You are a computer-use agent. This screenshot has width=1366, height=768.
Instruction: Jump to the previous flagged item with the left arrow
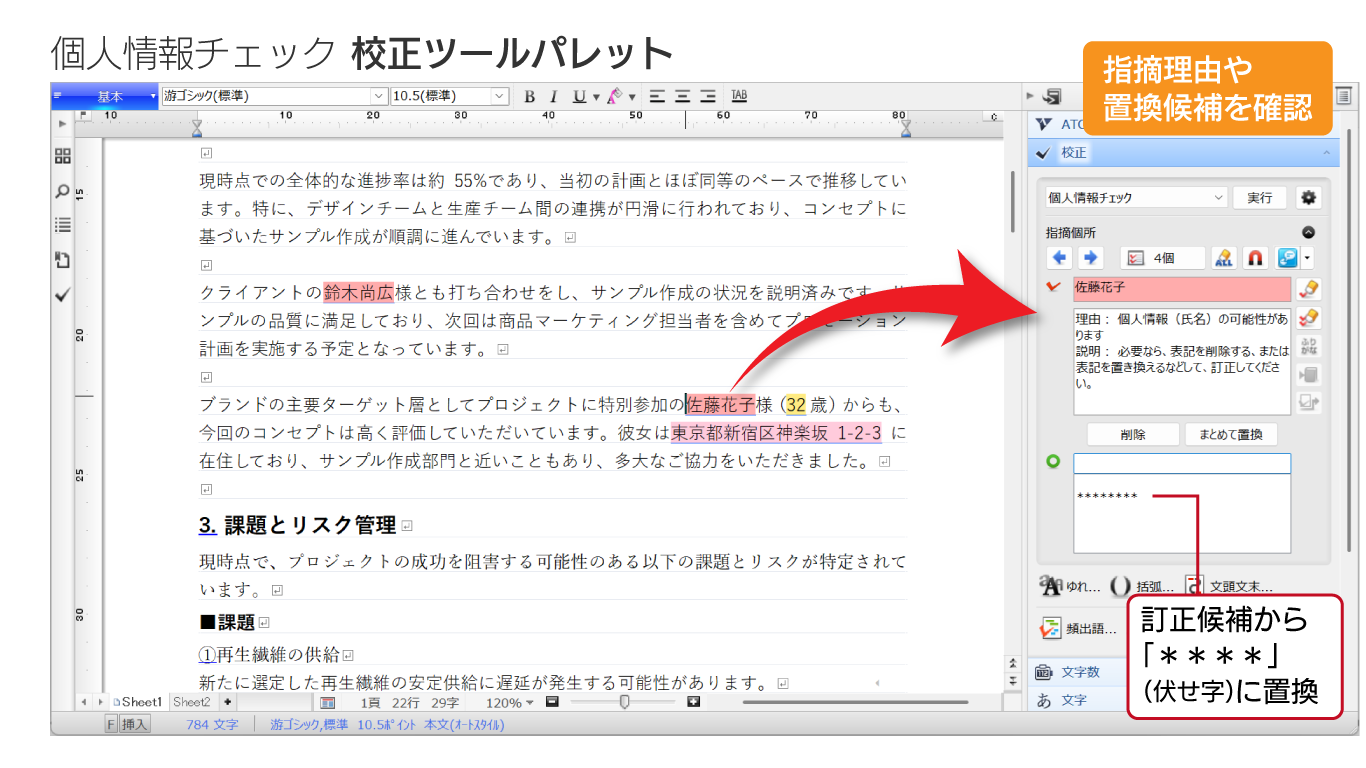coord(1060,258)
